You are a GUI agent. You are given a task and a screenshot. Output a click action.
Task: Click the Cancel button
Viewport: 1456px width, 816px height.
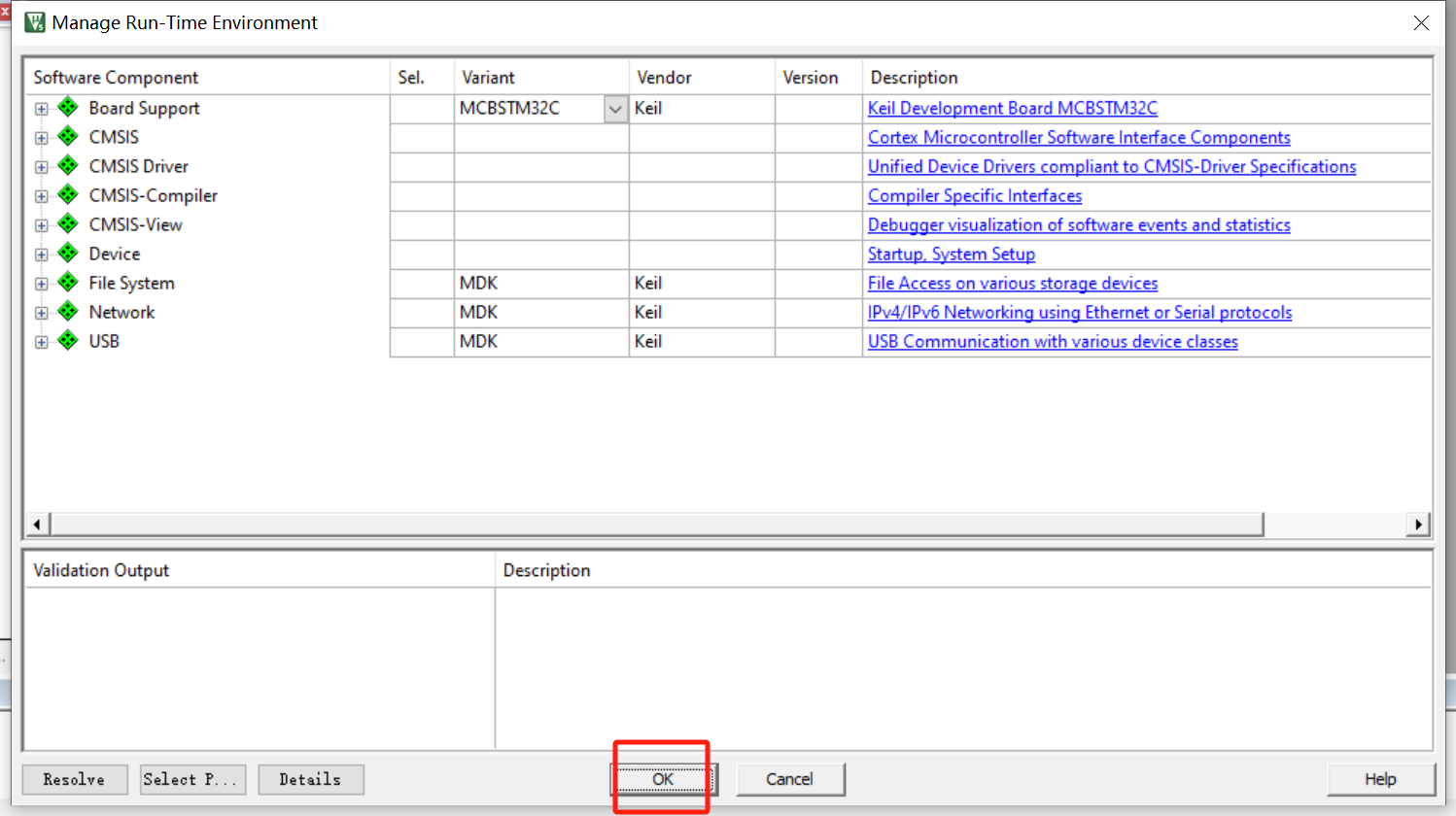[790, 779]
